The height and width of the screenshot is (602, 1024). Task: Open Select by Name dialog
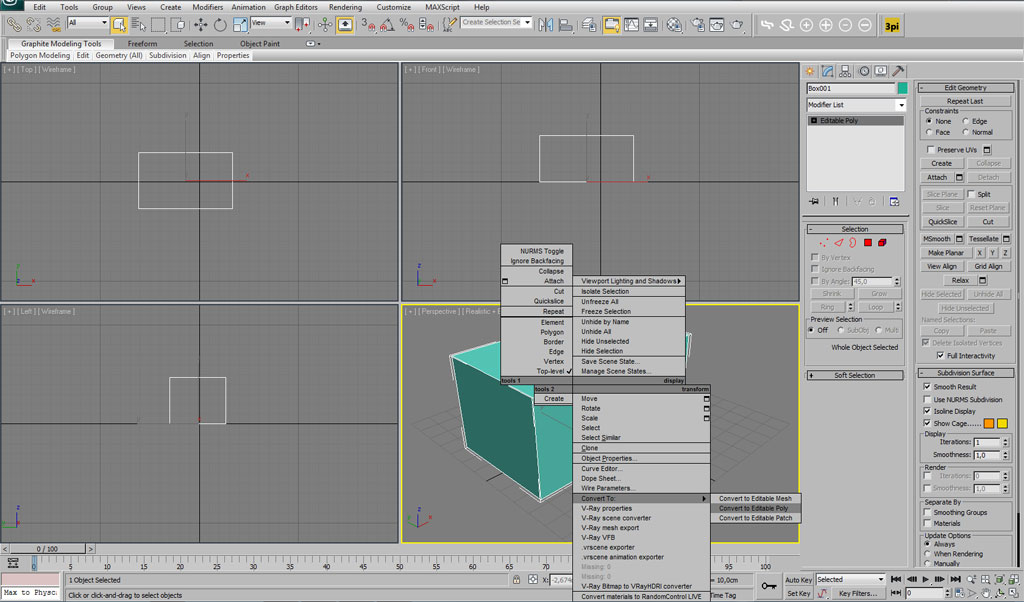[x=138, y=25]
